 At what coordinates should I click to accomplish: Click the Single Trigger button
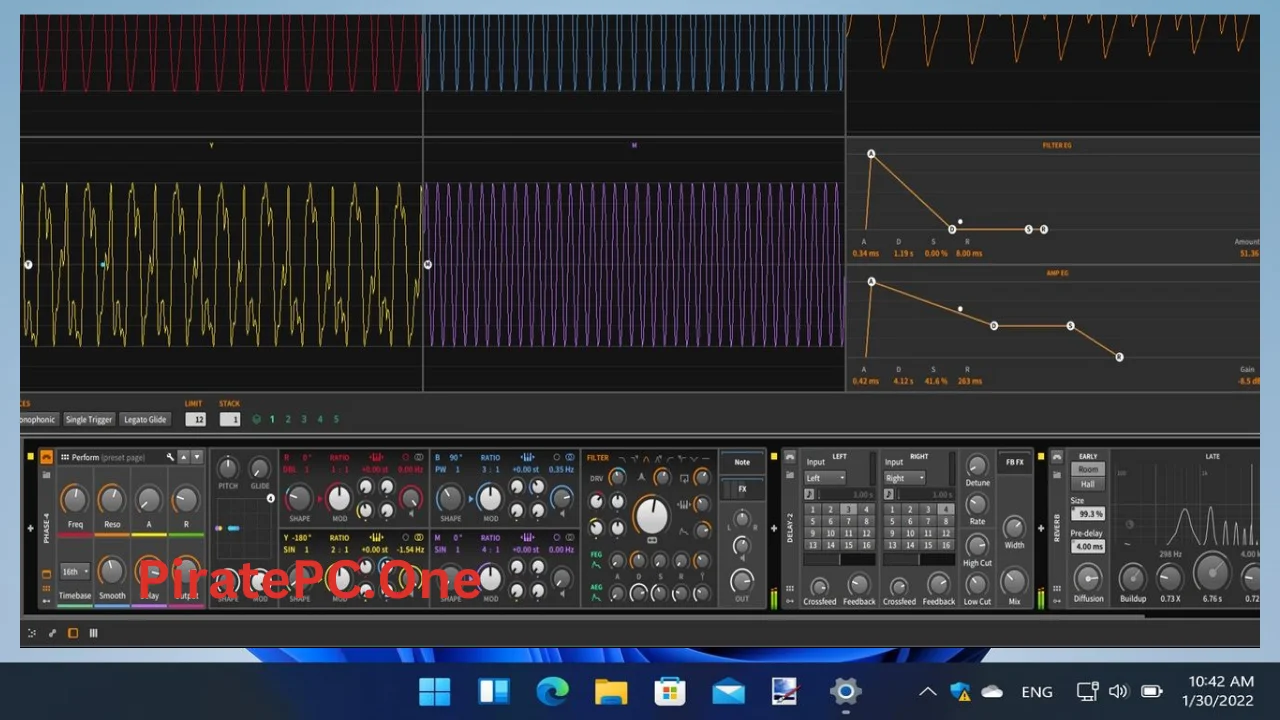pos(89,419)
